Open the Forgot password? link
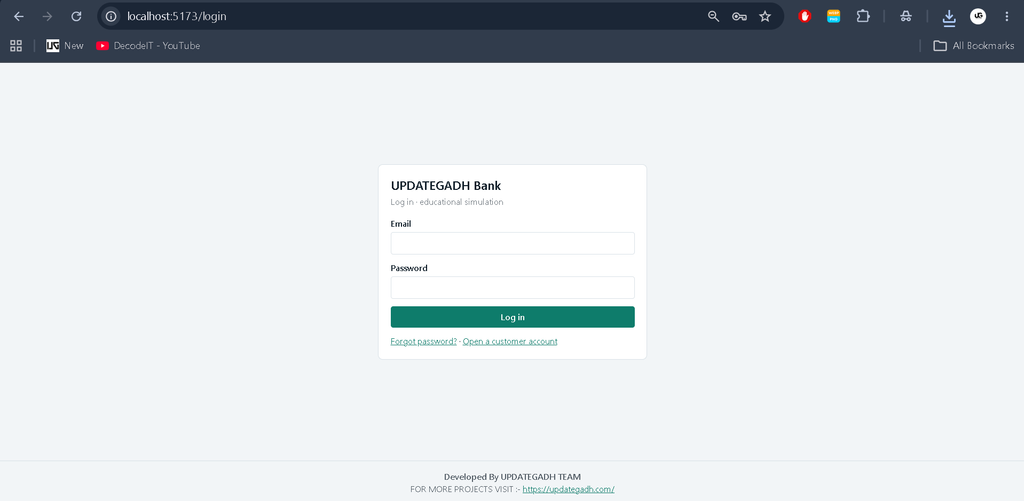 423,342
